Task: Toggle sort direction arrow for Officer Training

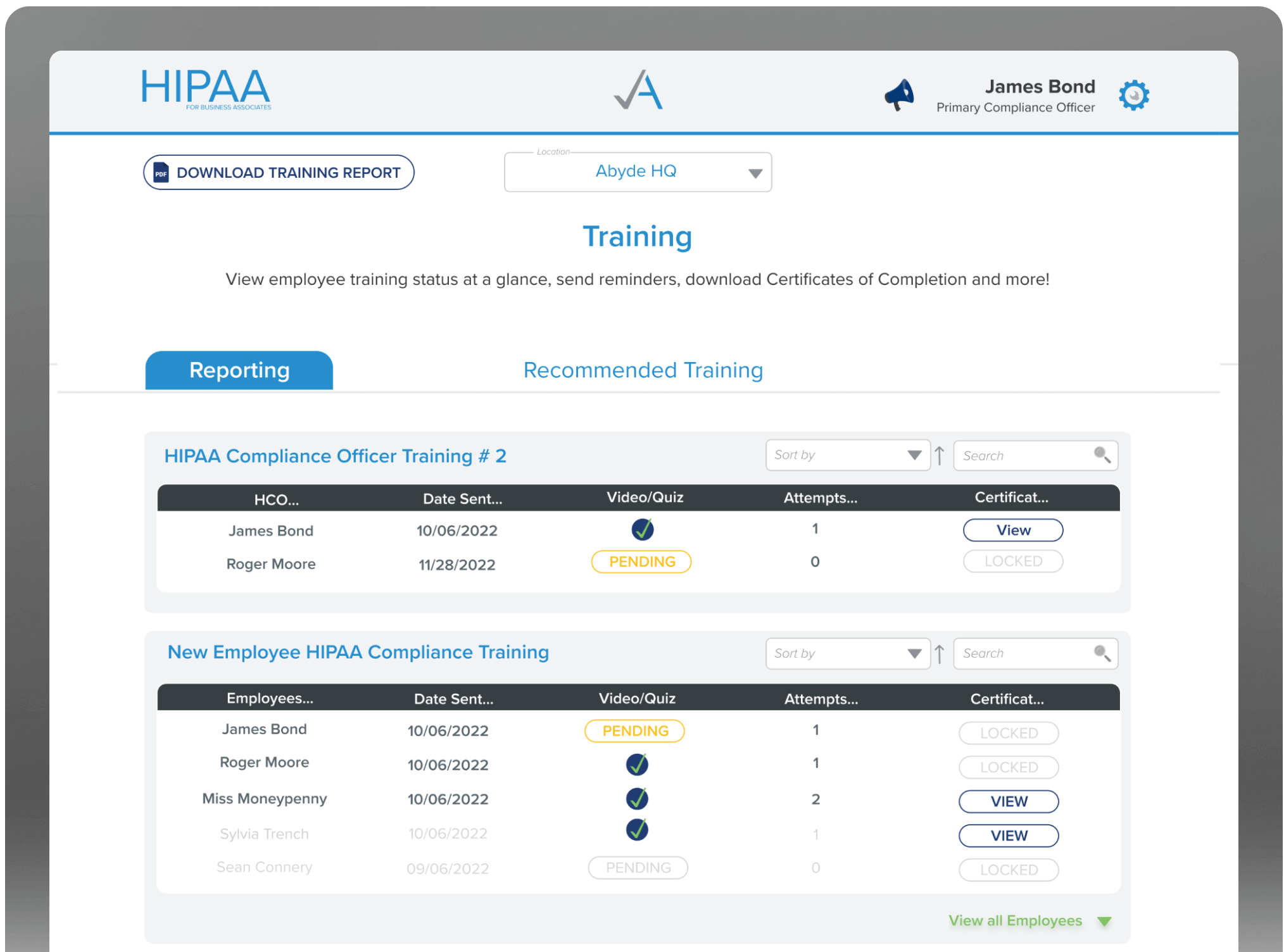Action: 940,455
